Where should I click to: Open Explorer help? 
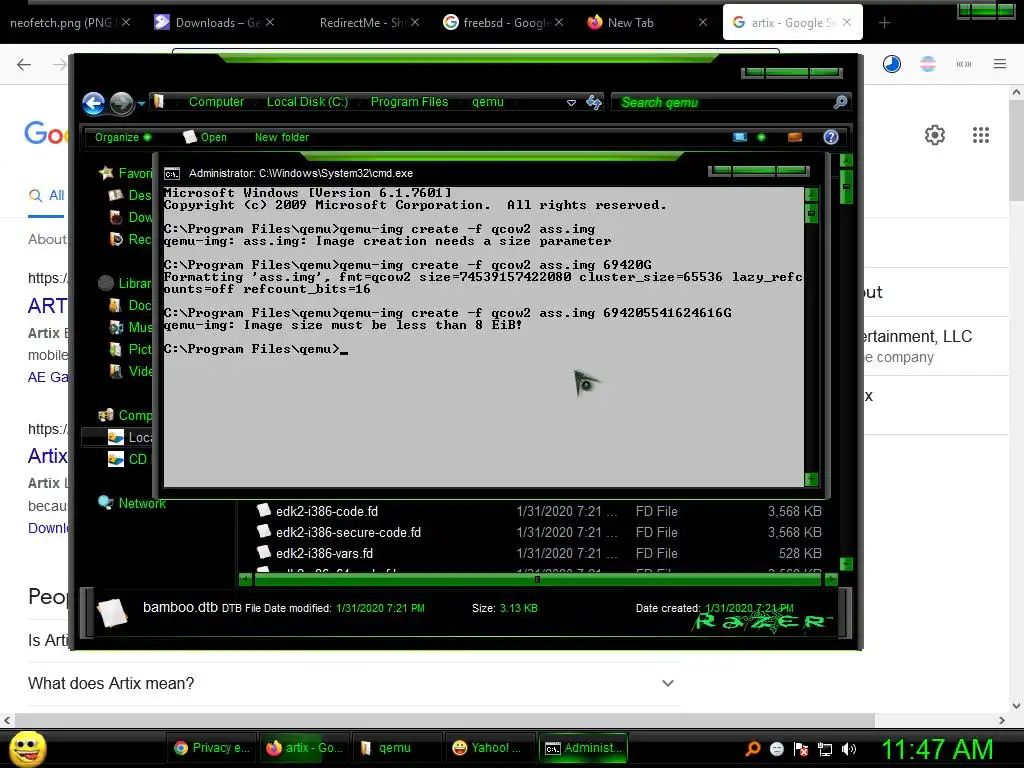pyautogui.click(x=831, y=137)
